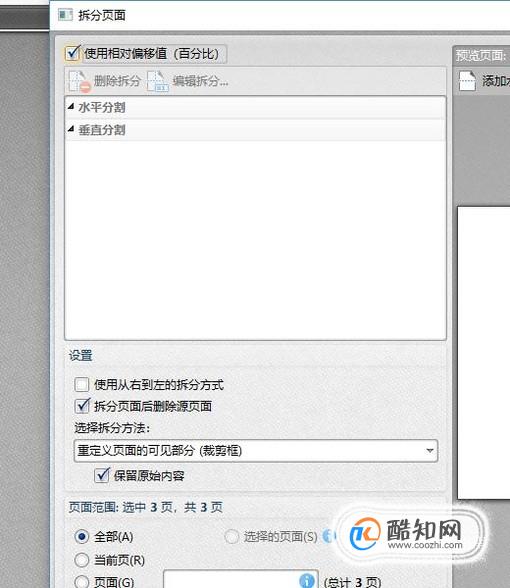The width and height of the screenshot is (510, 588).
Task: Toggle 使用相对偏移值 (百分比) checkbox
Action: 72,53
